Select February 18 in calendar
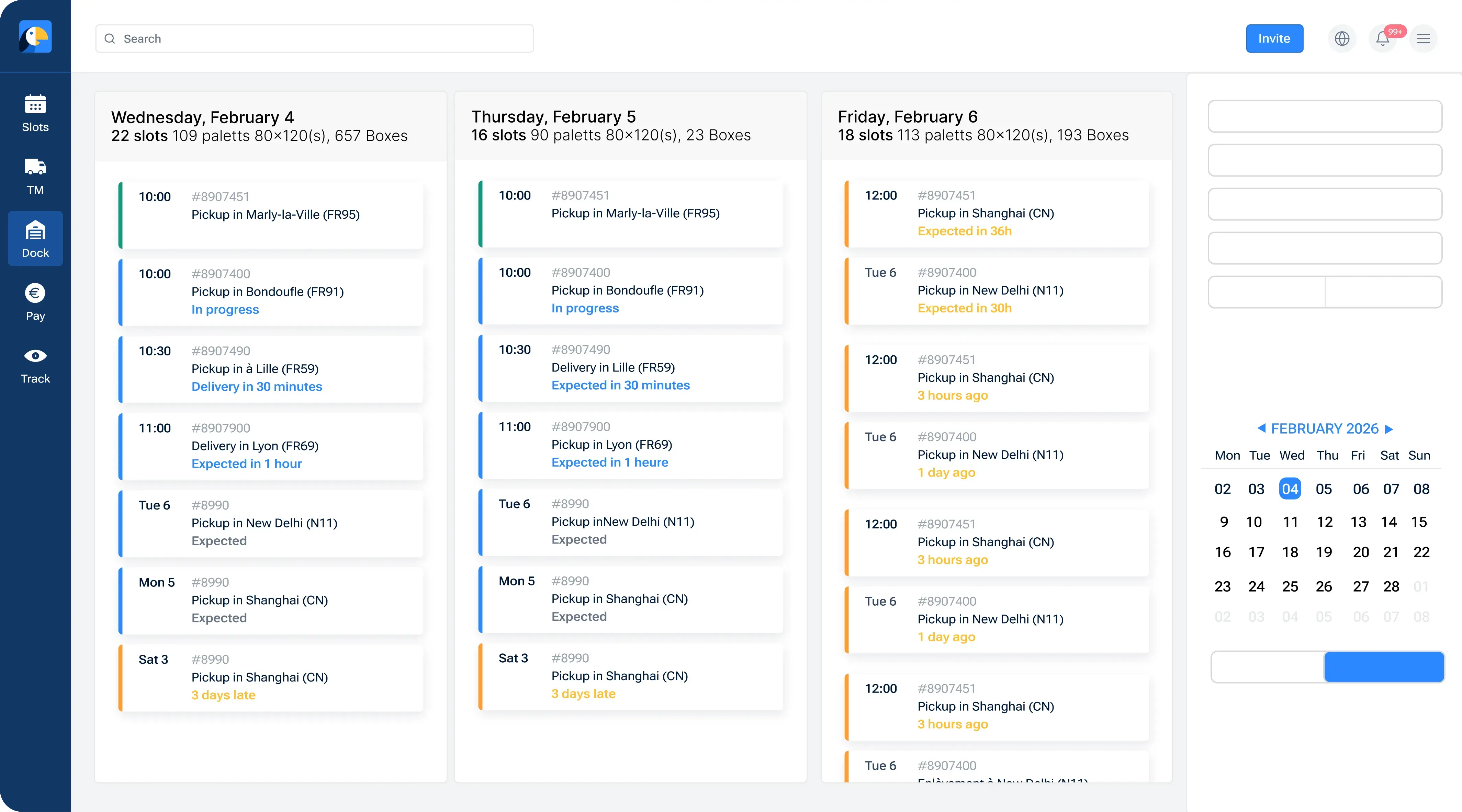The width and height of the screenshot is (1462, 812). point(1290,552)
